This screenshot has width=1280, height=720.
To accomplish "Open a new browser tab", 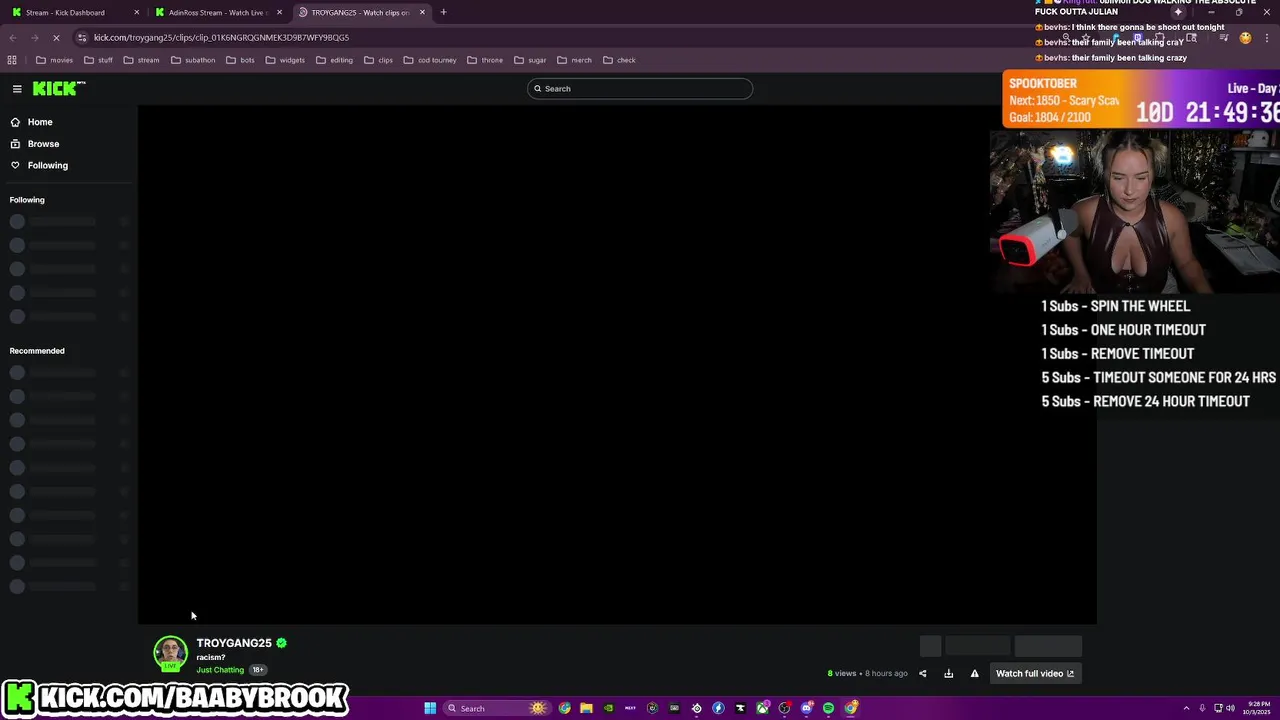I will (x=443, y=12).
